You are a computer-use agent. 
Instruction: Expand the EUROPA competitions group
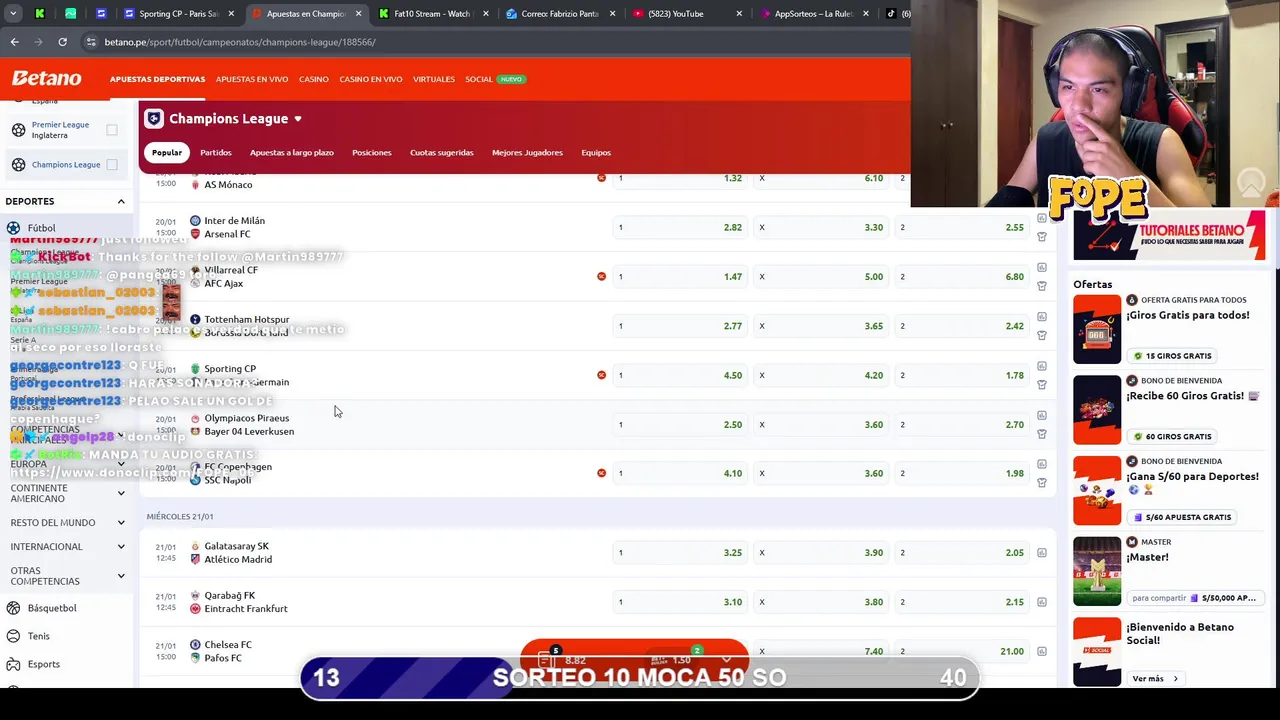(x=121, y=464)
